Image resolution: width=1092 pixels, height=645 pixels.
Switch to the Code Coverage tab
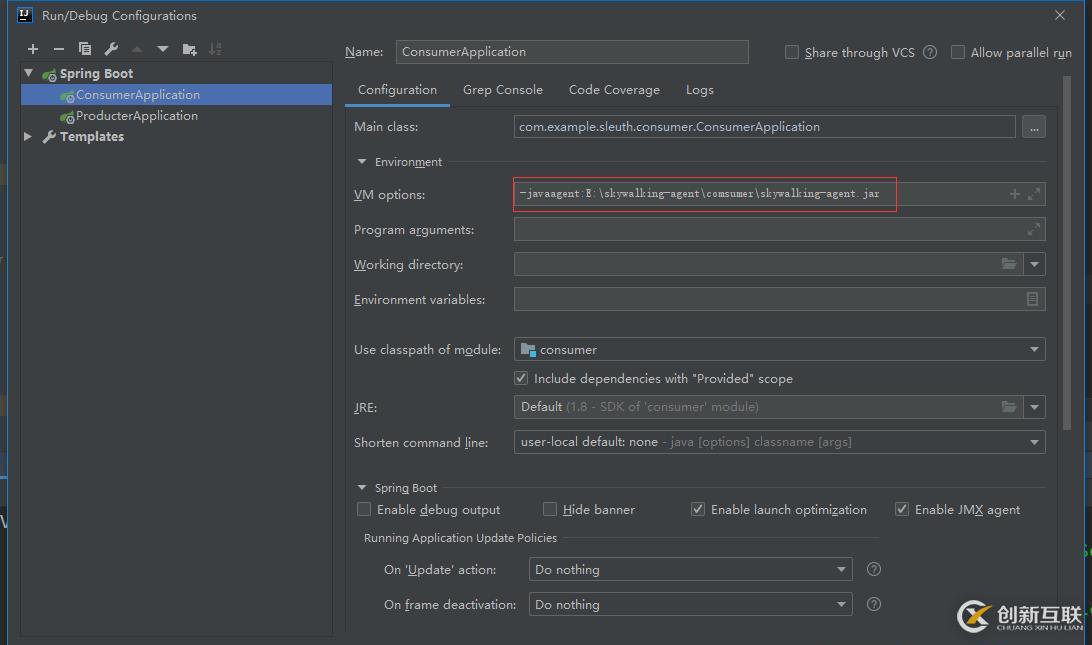(x=614, y=90)
